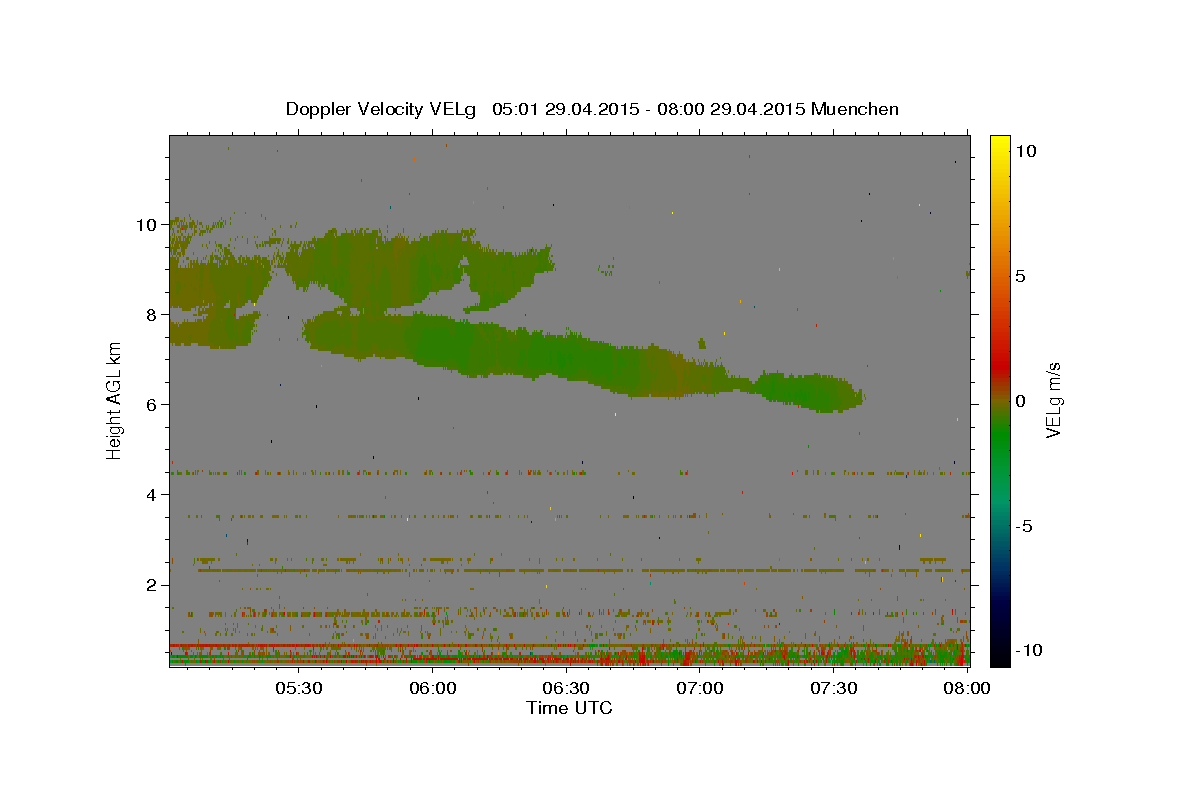Click the height tick label 2
The height and width of the screenshot is (800, 1200).
click(154, 584)
